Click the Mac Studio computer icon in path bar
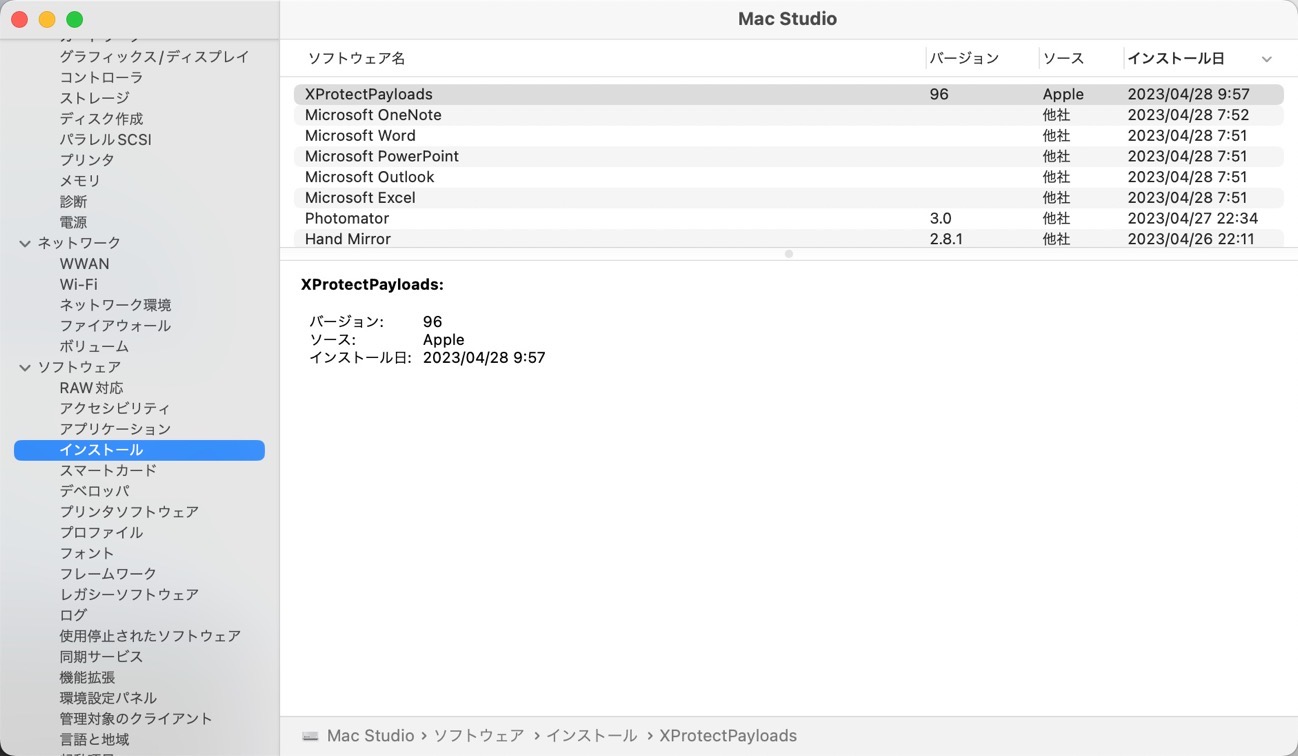The height and width of the screenshot is (756, 1298). [x=310, y=736]
